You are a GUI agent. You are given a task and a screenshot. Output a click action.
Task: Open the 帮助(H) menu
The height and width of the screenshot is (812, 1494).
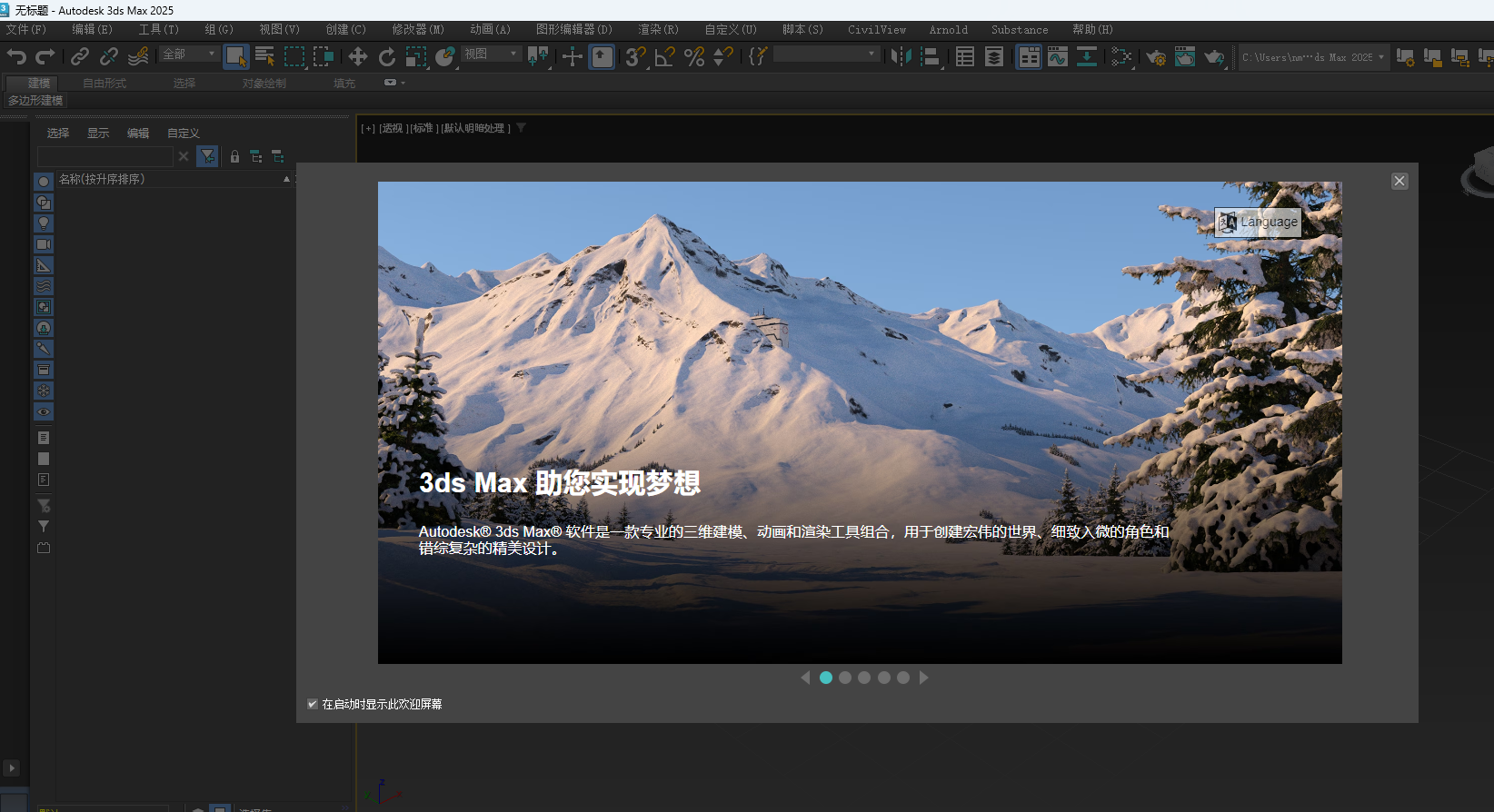pos(1092,30)
